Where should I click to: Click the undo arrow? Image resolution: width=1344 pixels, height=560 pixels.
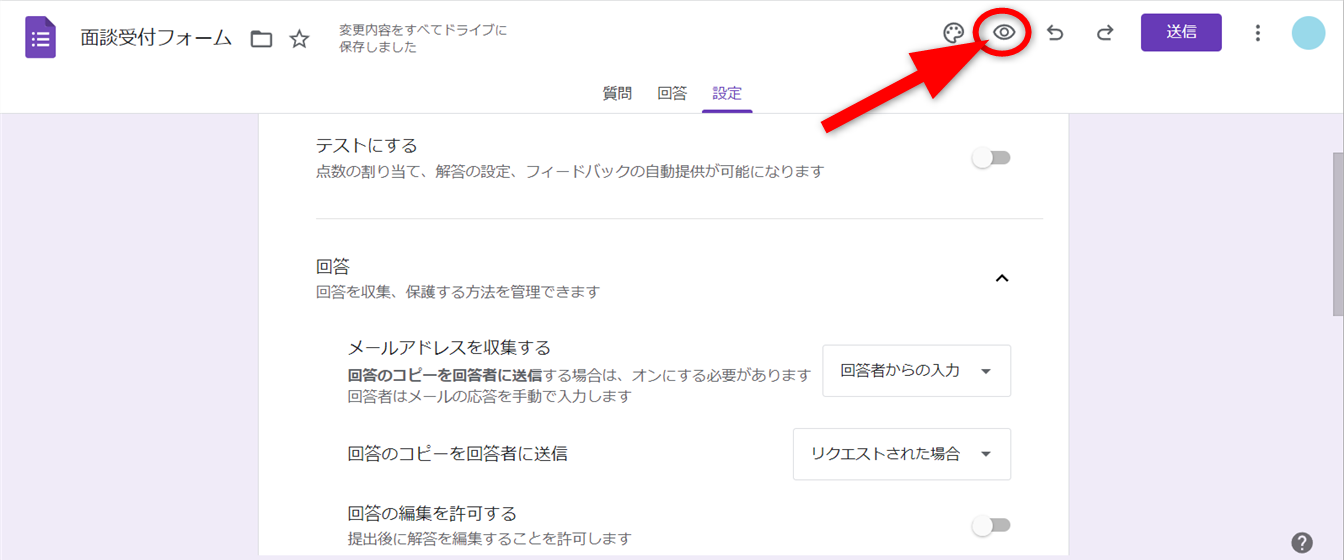1055,33
